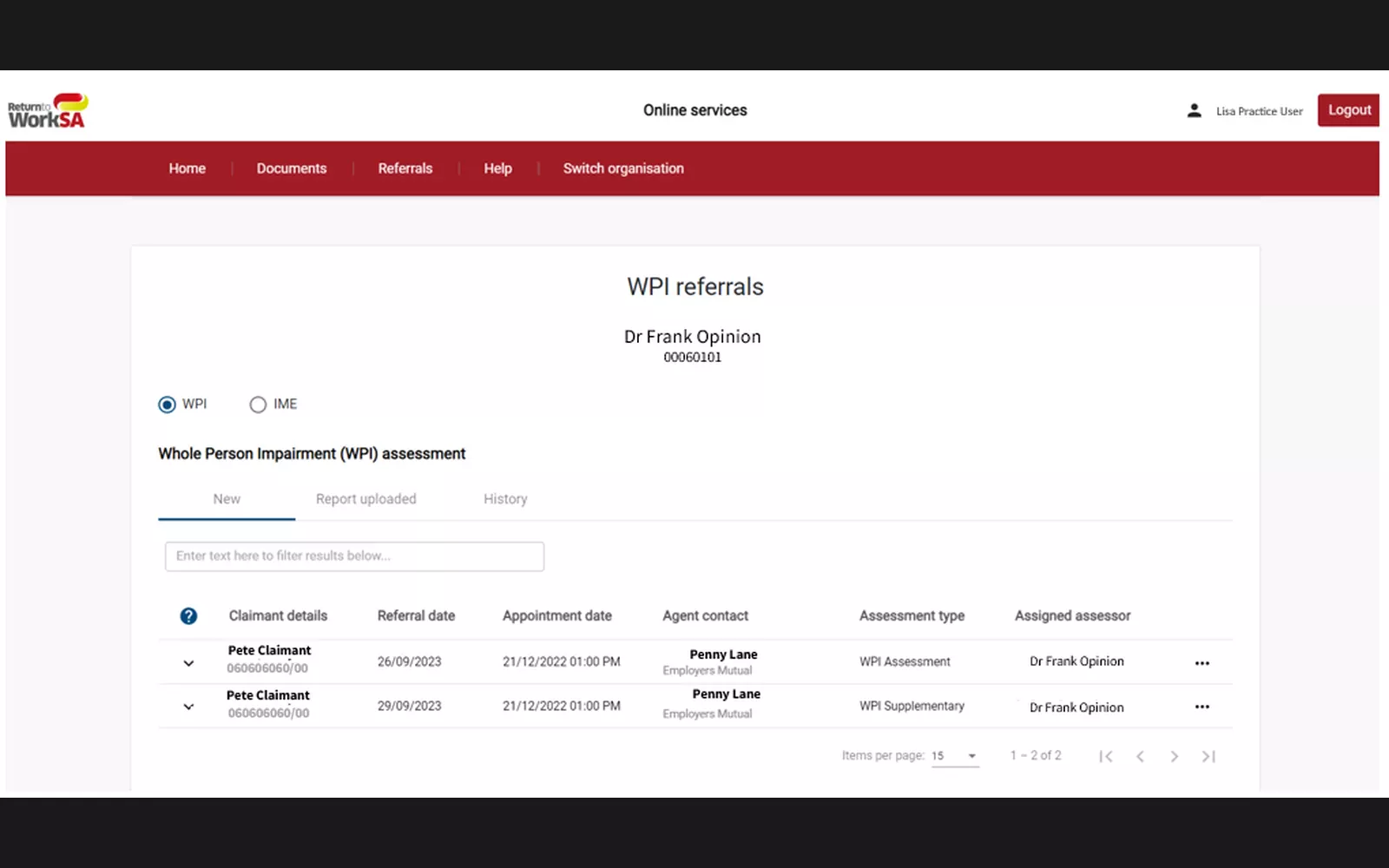The height and width of the screenshot is (868, 1389).
Task: Open the Documents menu item
Action: 292,168
